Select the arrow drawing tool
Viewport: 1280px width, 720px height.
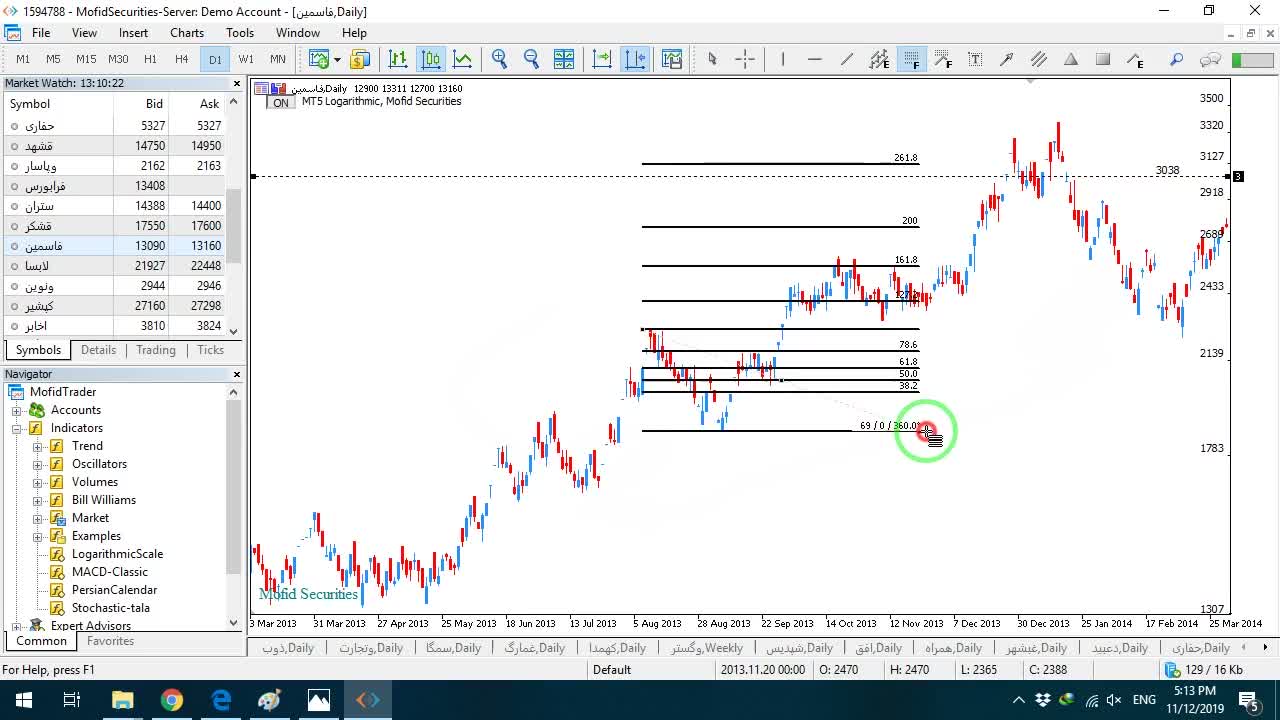click(1007, 59)
